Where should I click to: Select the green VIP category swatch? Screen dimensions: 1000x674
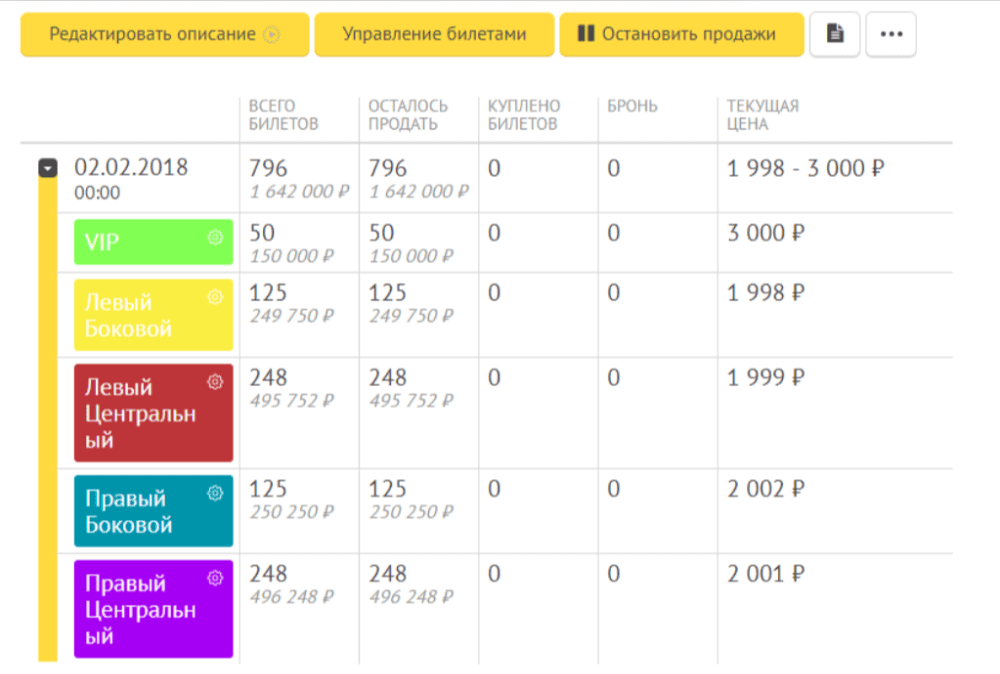(x=153, y=242)
